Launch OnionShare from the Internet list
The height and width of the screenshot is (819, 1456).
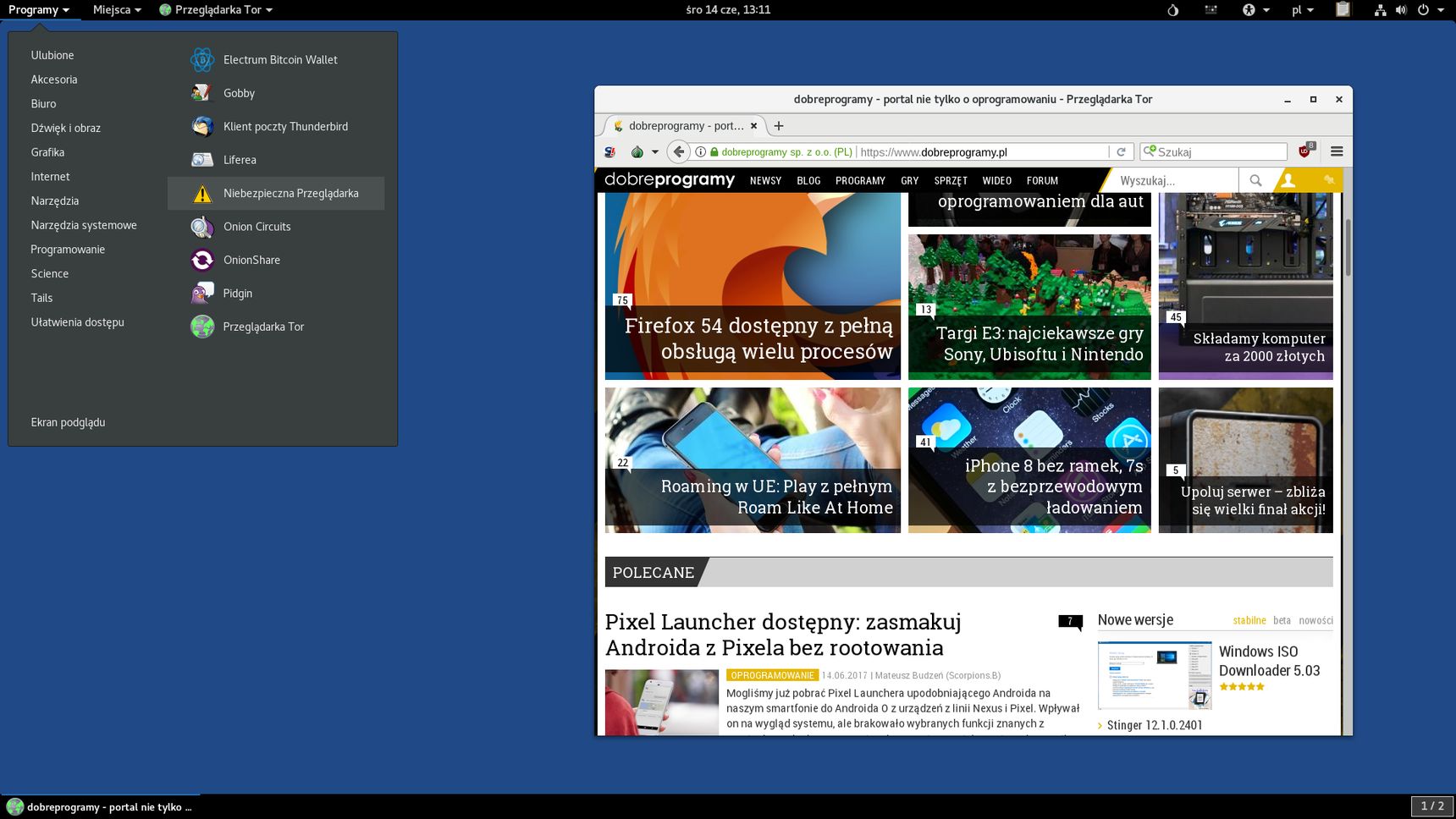276,260
